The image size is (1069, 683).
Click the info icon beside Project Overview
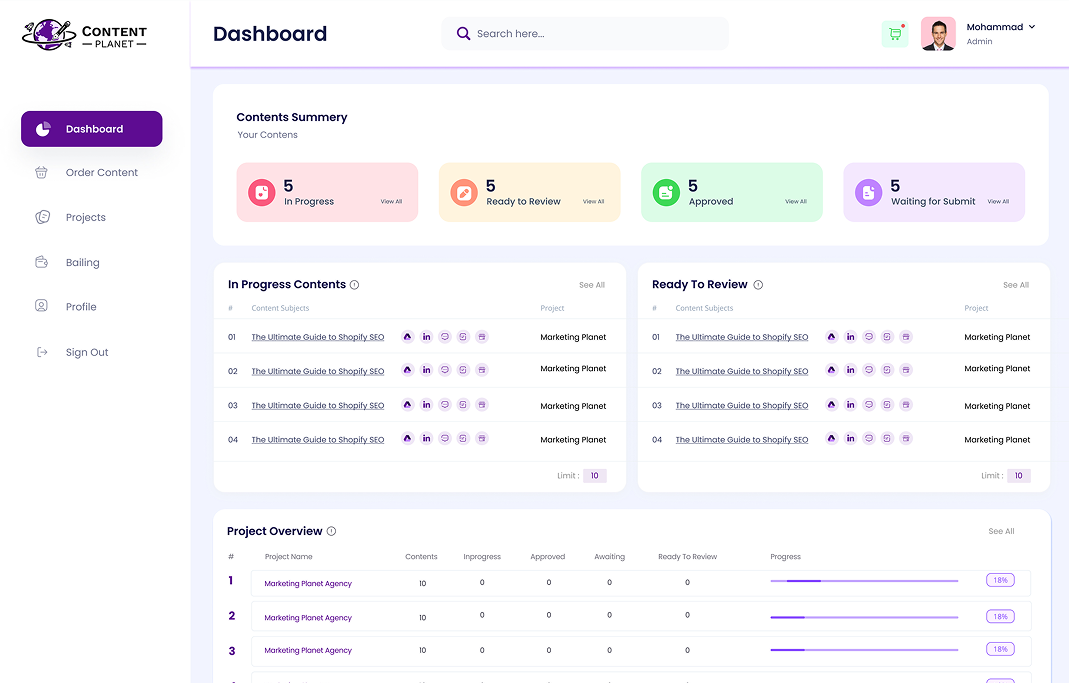pos(332,532)
